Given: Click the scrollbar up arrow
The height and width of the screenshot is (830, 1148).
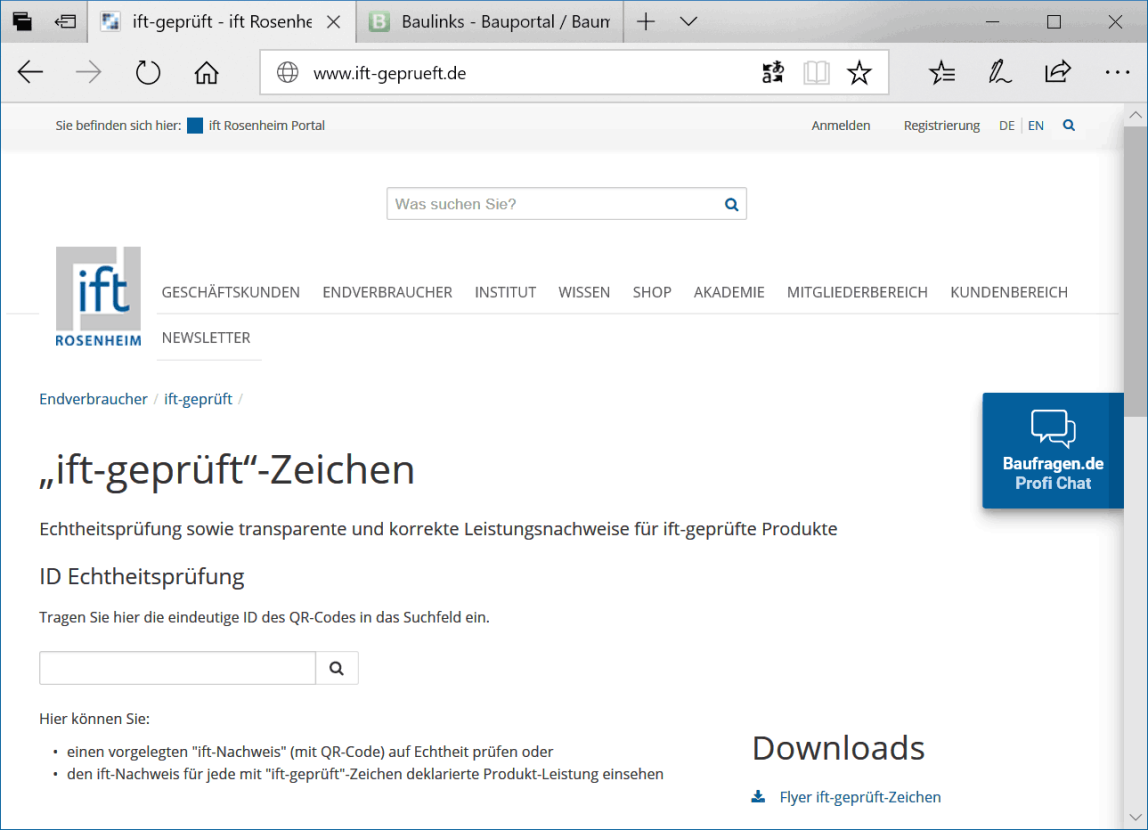Looking at the screenshot, I should click(x=1136, y=115).
